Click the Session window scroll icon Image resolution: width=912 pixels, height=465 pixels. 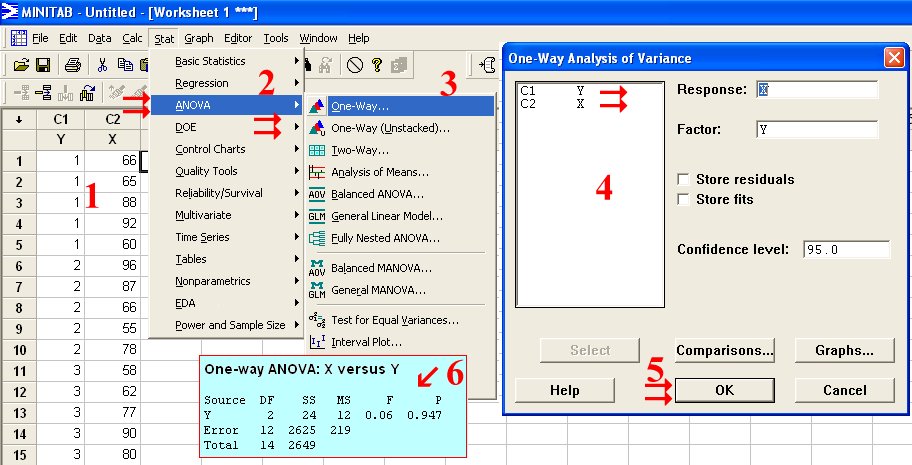(x=487, y=65)
